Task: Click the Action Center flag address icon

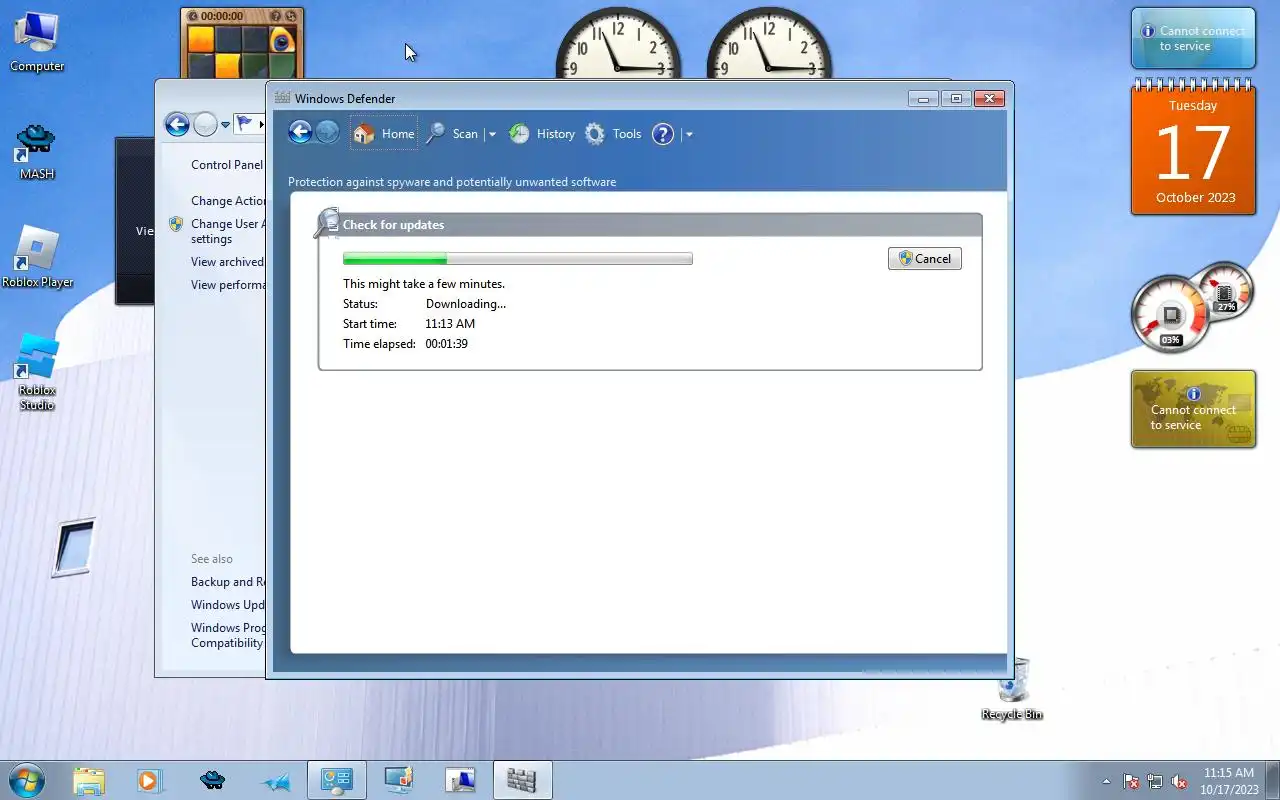Action: (x=244, y=124)
